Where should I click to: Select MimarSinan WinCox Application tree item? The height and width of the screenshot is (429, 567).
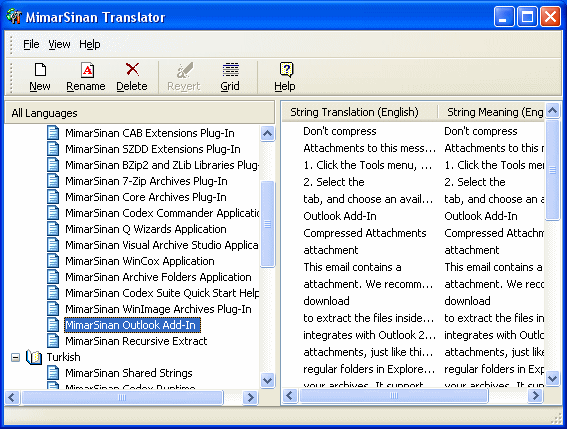(140, 261)
